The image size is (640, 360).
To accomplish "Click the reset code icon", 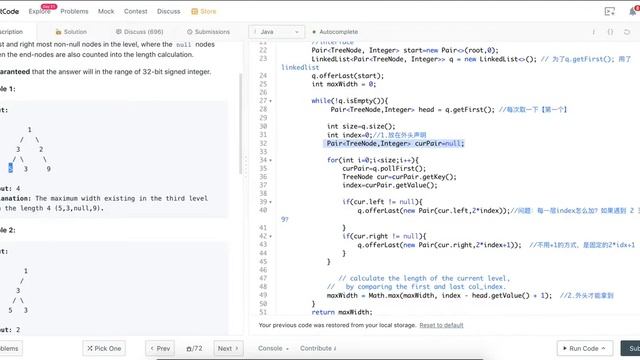I will 627,32.
